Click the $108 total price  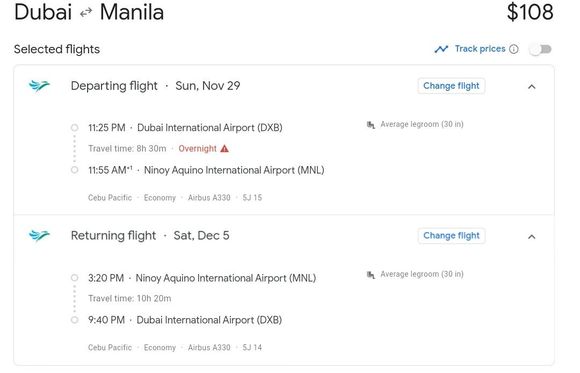530,12
